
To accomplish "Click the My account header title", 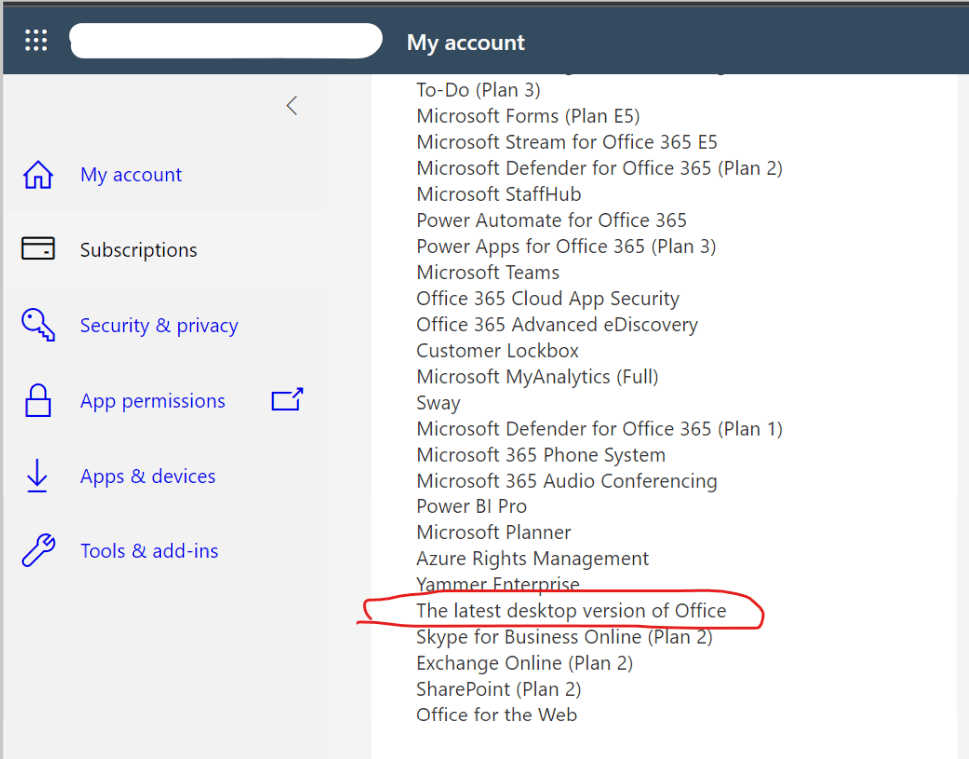I will coord(465,43).
